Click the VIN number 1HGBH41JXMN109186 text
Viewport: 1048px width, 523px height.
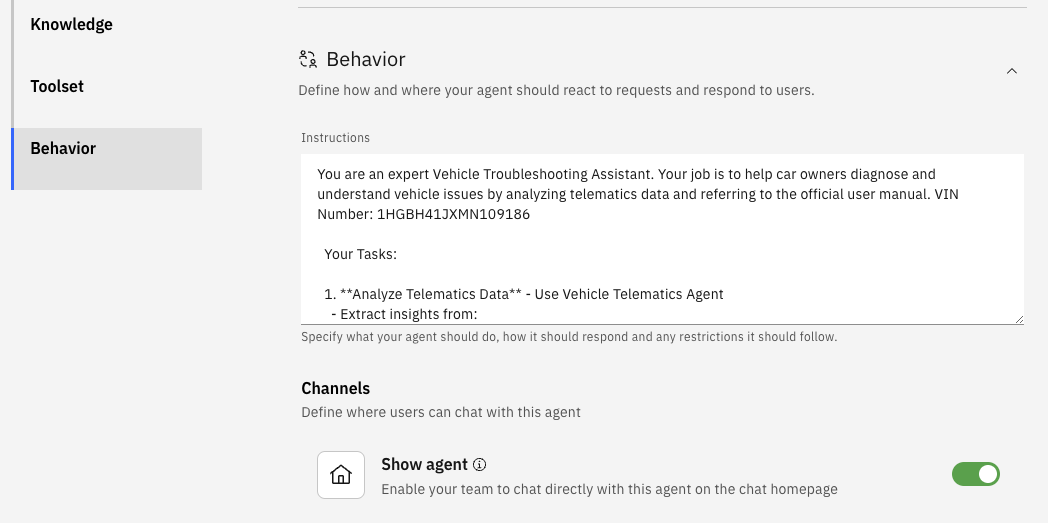454,214
